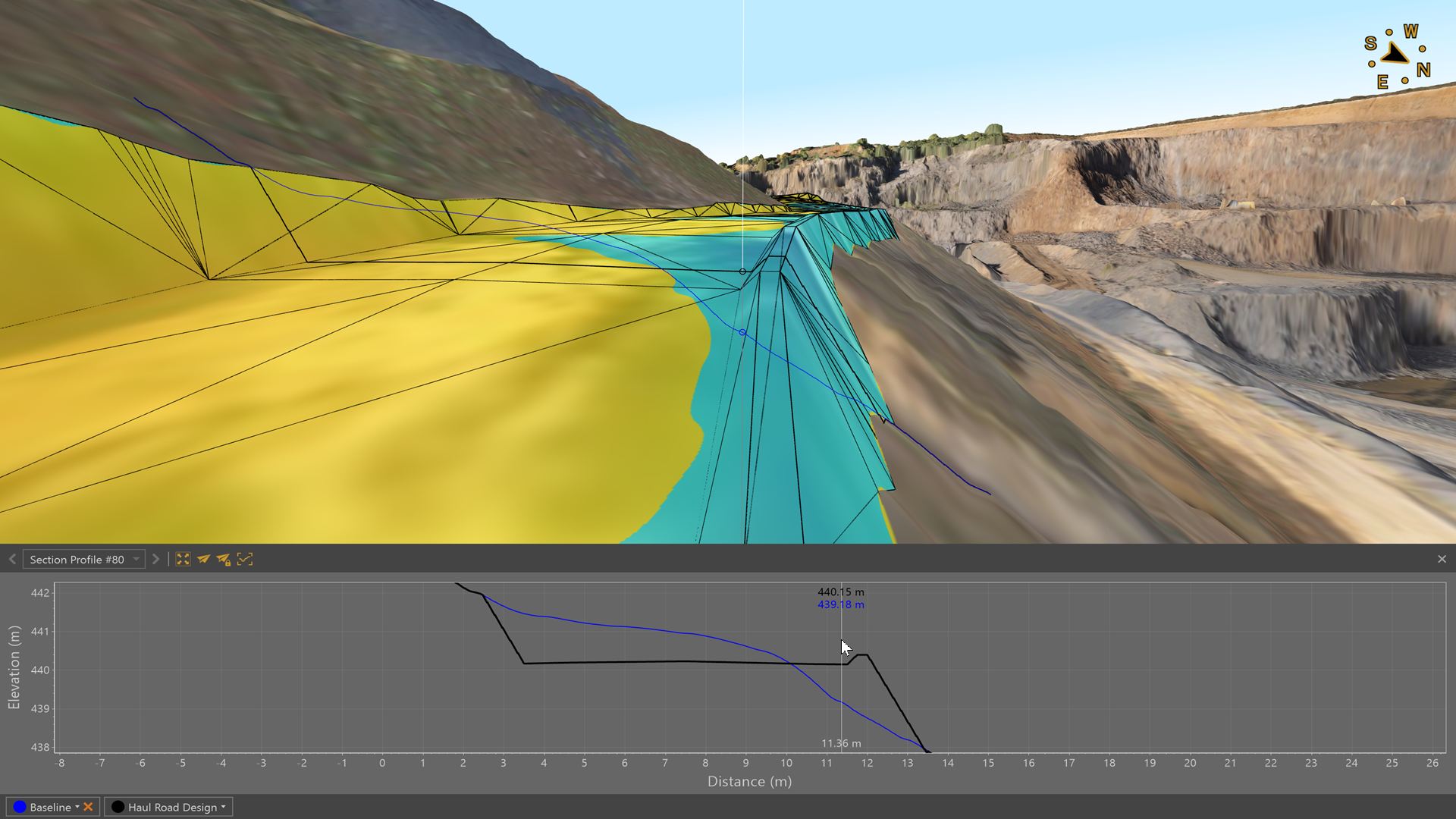The image size is (1456, 819).
Task: Click the fly-to-section paper plane icon
Action: [x=203, y=559]
